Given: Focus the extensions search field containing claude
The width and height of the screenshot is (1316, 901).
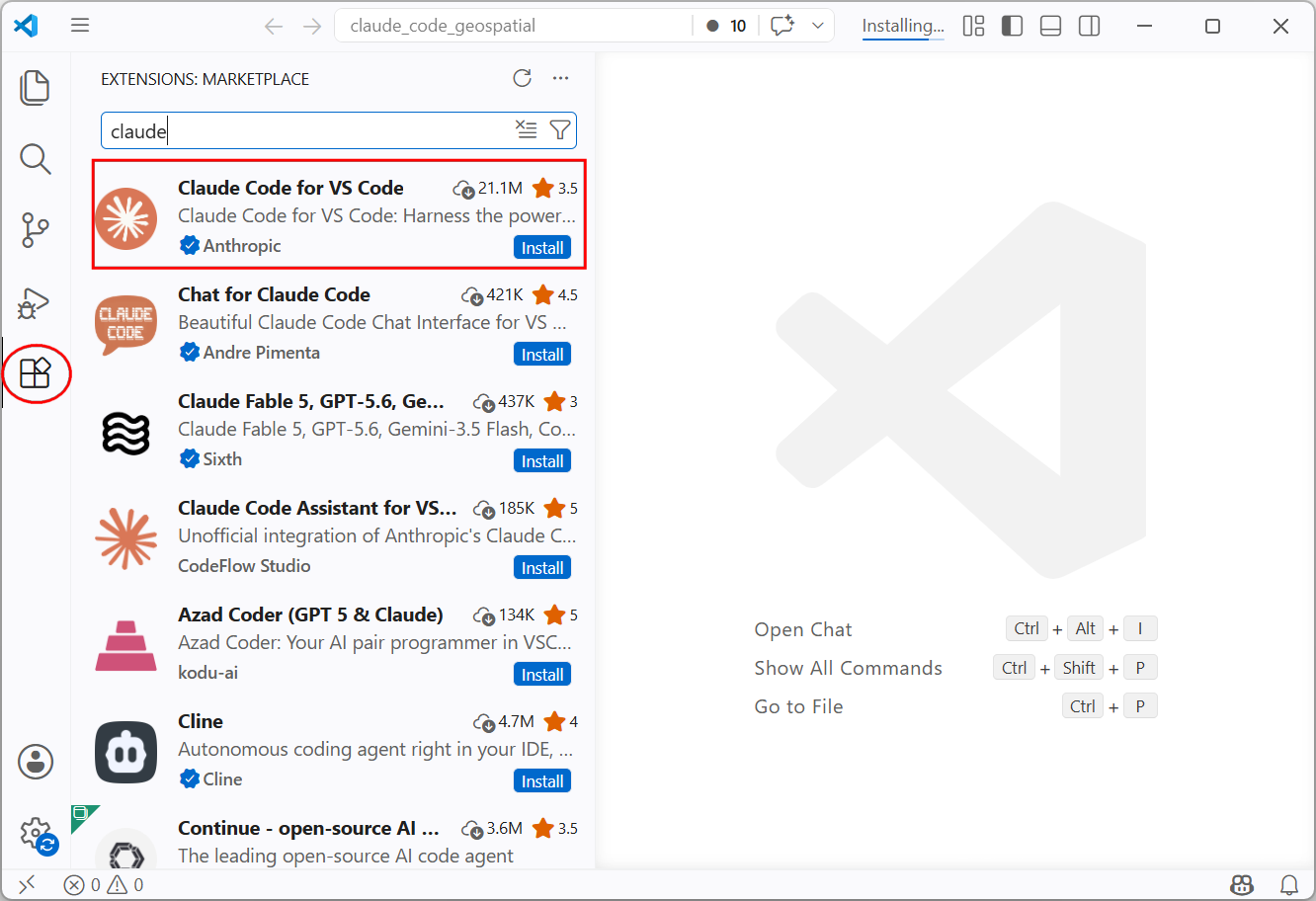Looking at the screenshot, I should [338, 130].
